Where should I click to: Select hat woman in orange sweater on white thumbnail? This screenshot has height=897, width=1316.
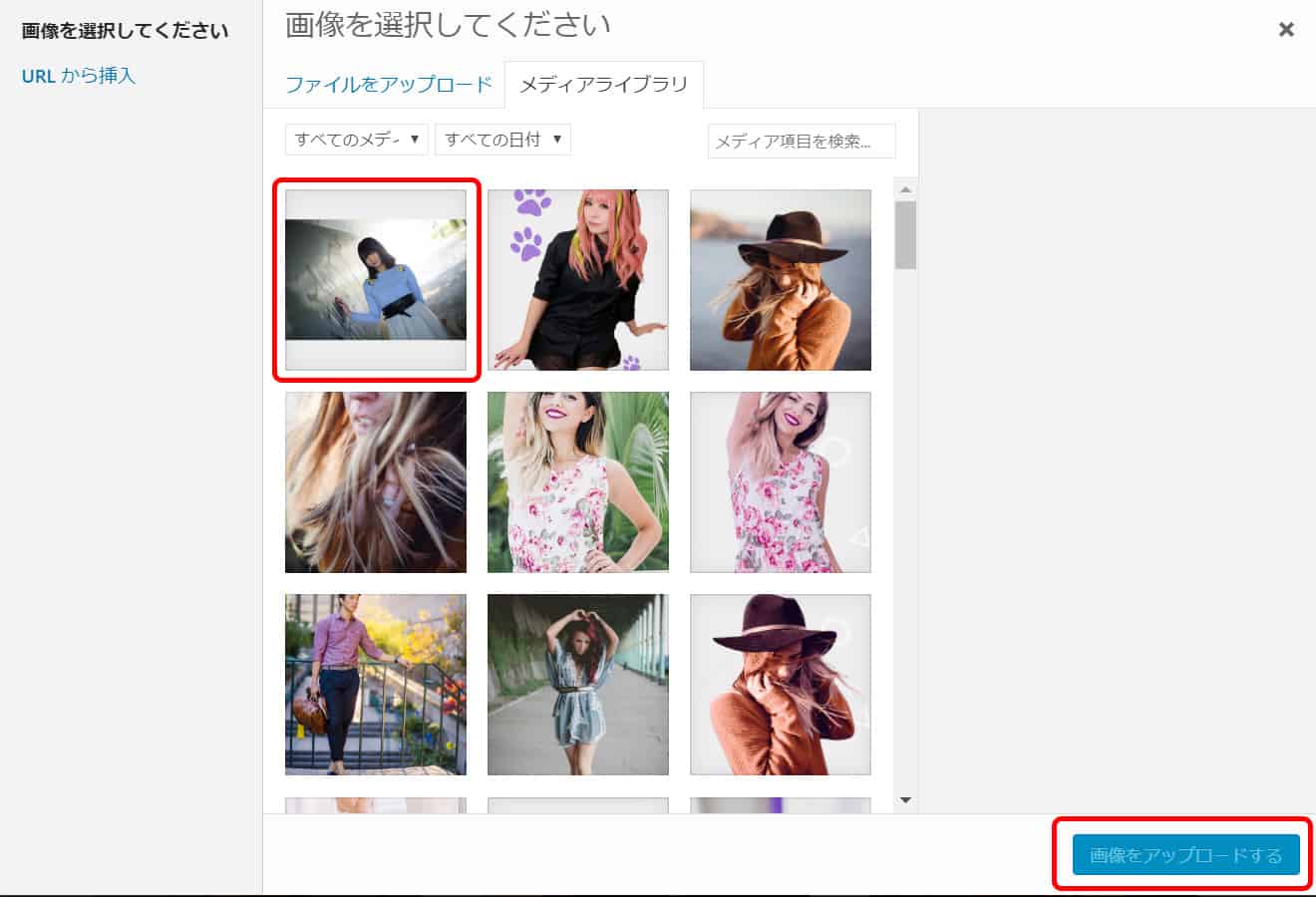[781, 685]
